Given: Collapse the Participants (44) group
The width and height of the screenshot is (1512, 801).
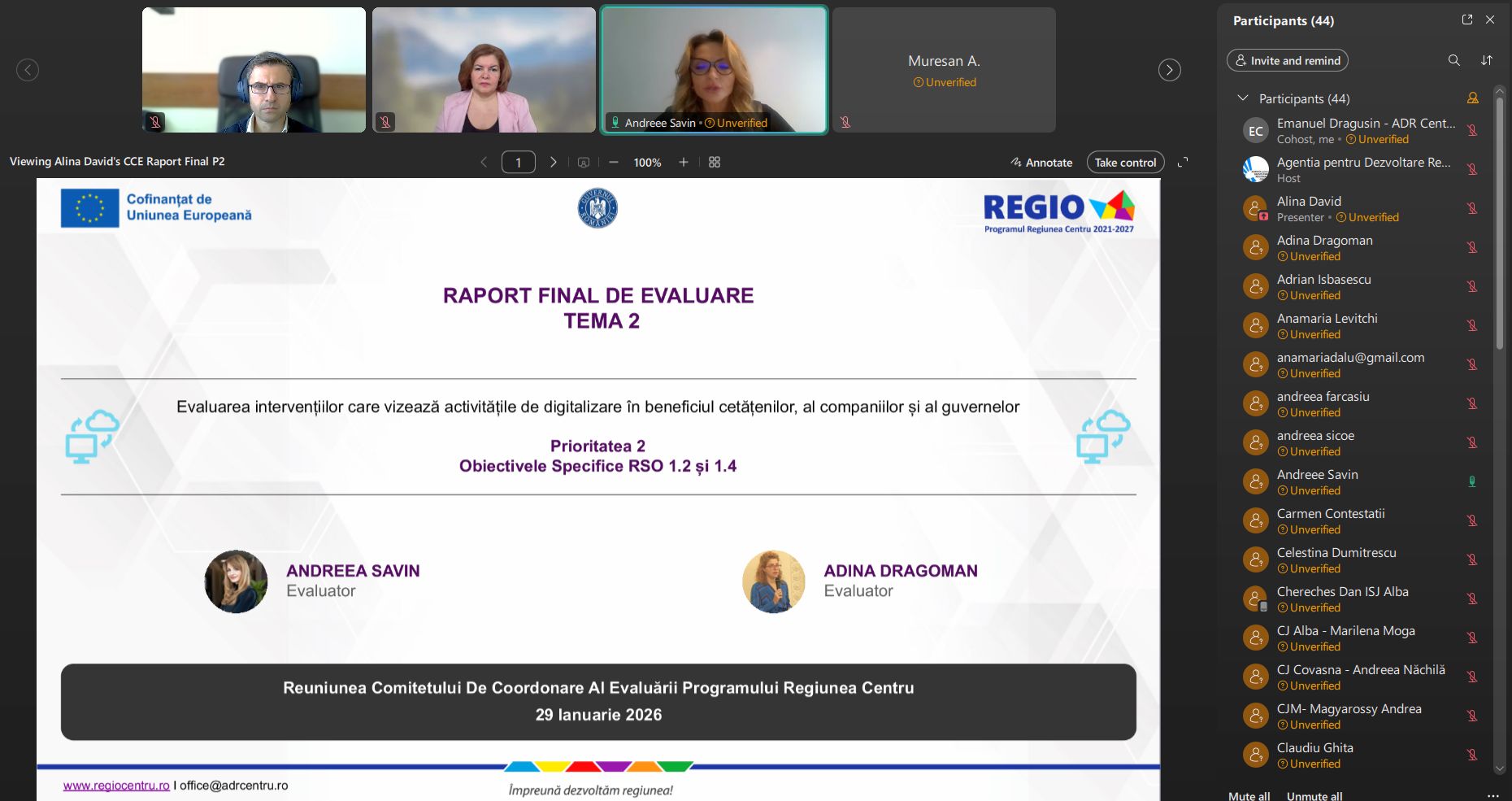Looking at the screenshot, I should click(1242, 98).
